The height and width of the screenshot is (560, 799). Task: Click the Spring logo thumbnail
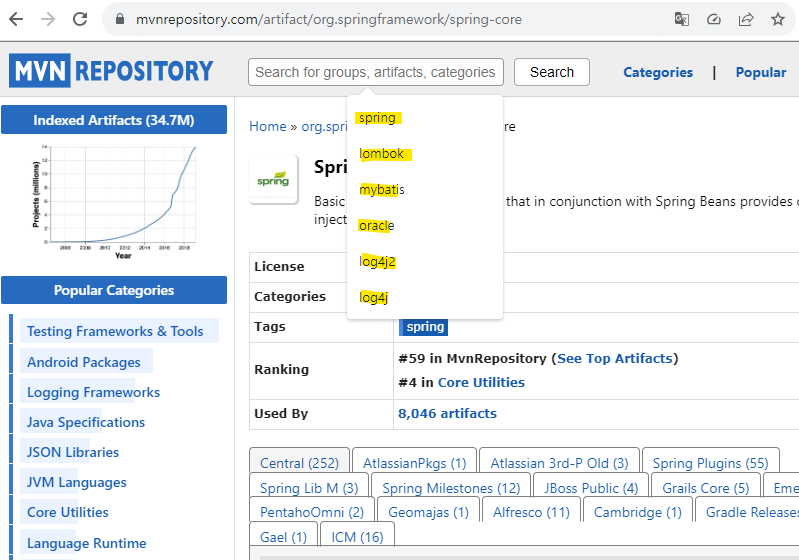pos(273,179)
